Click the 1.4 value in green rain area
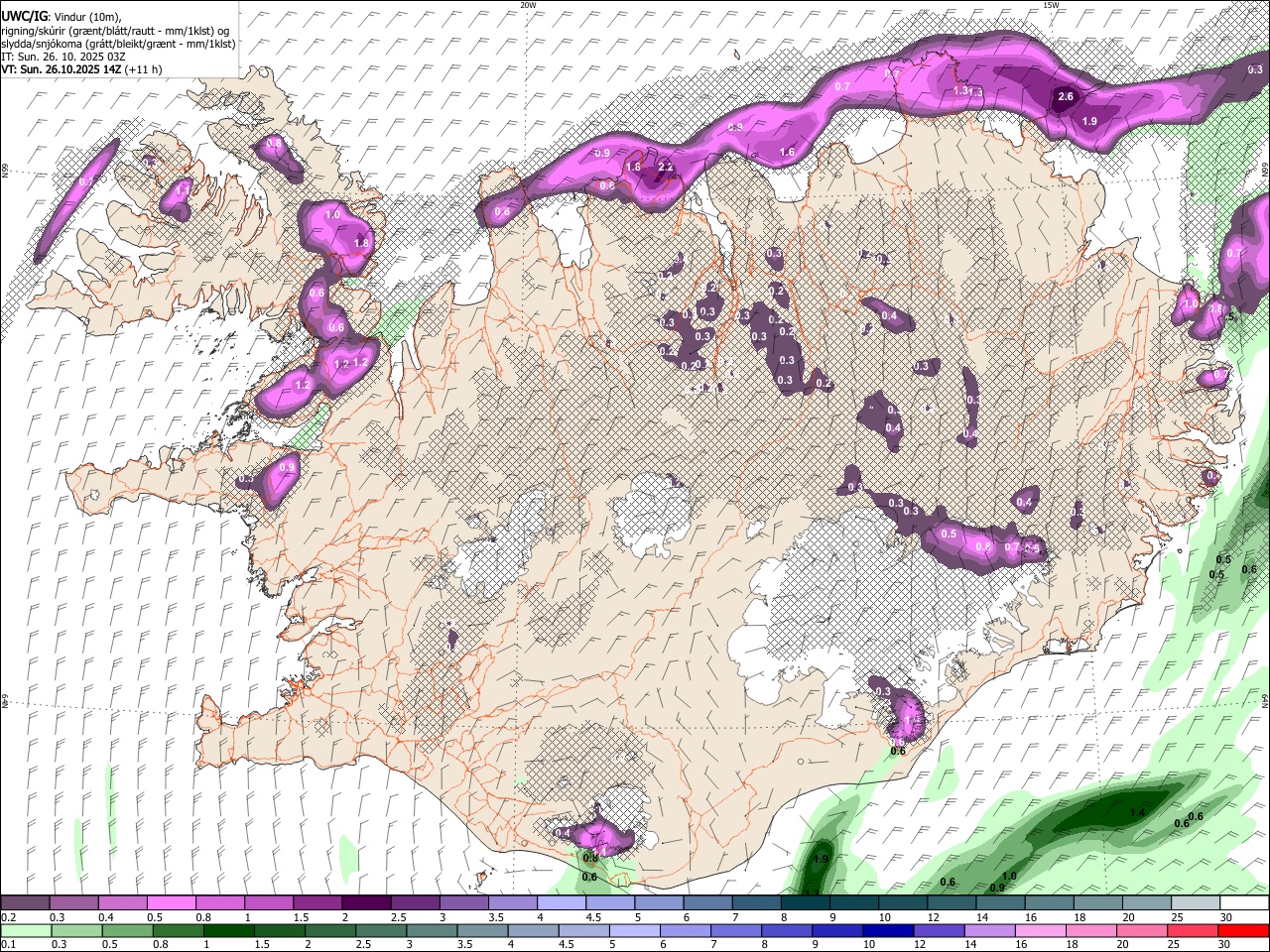1270x952 pixels. [x=1137, y=813]
